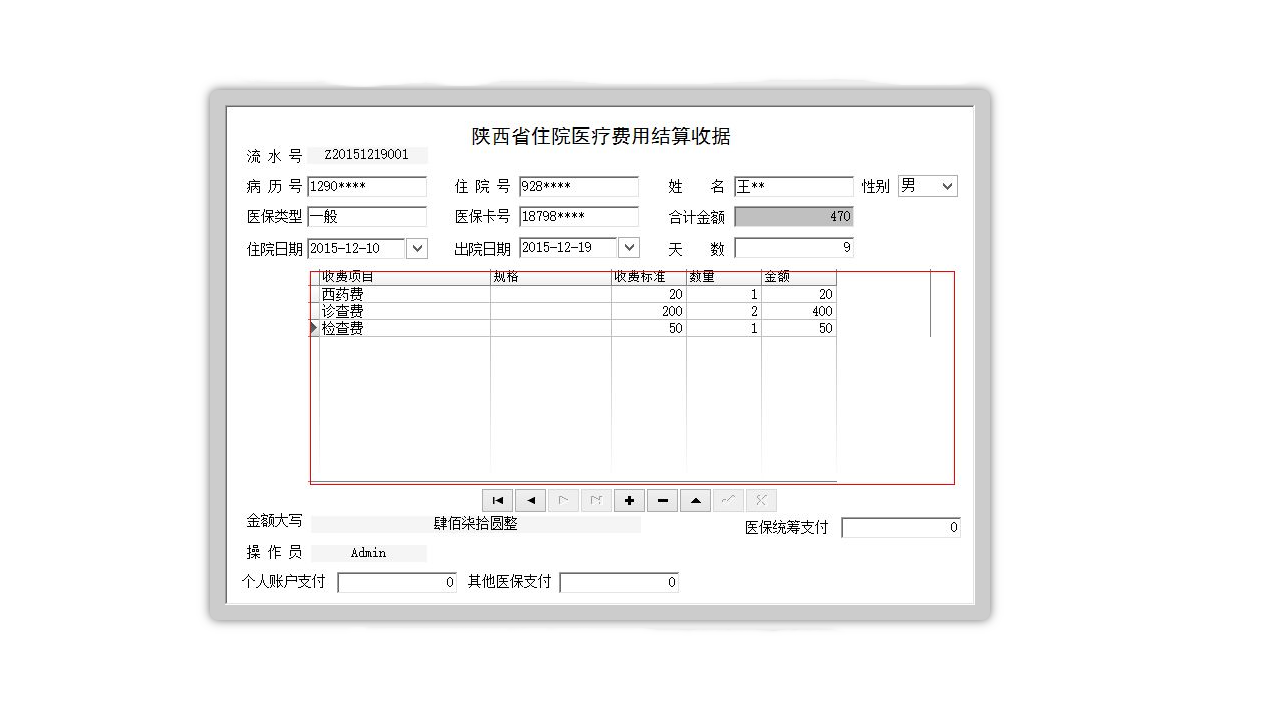Jump to last record navigator icon
Image resolution: width=1280 pixels, height=720 pixels.
coord(596,500)
